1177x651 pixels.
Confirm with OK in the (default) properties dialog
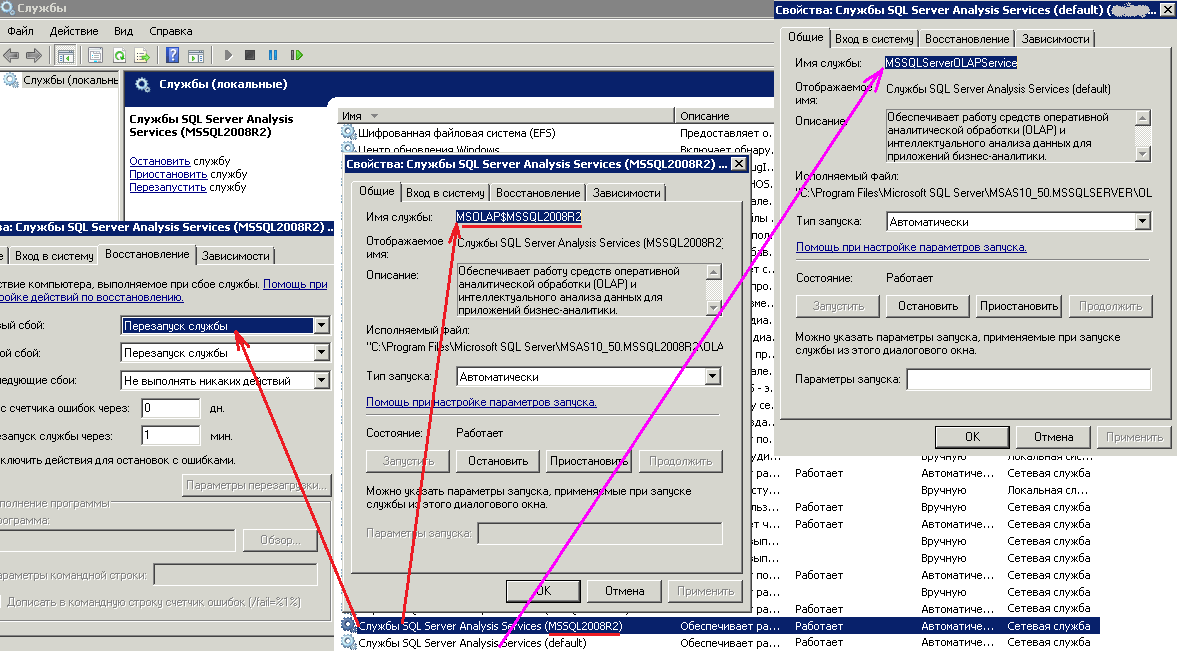coord(972,437)
